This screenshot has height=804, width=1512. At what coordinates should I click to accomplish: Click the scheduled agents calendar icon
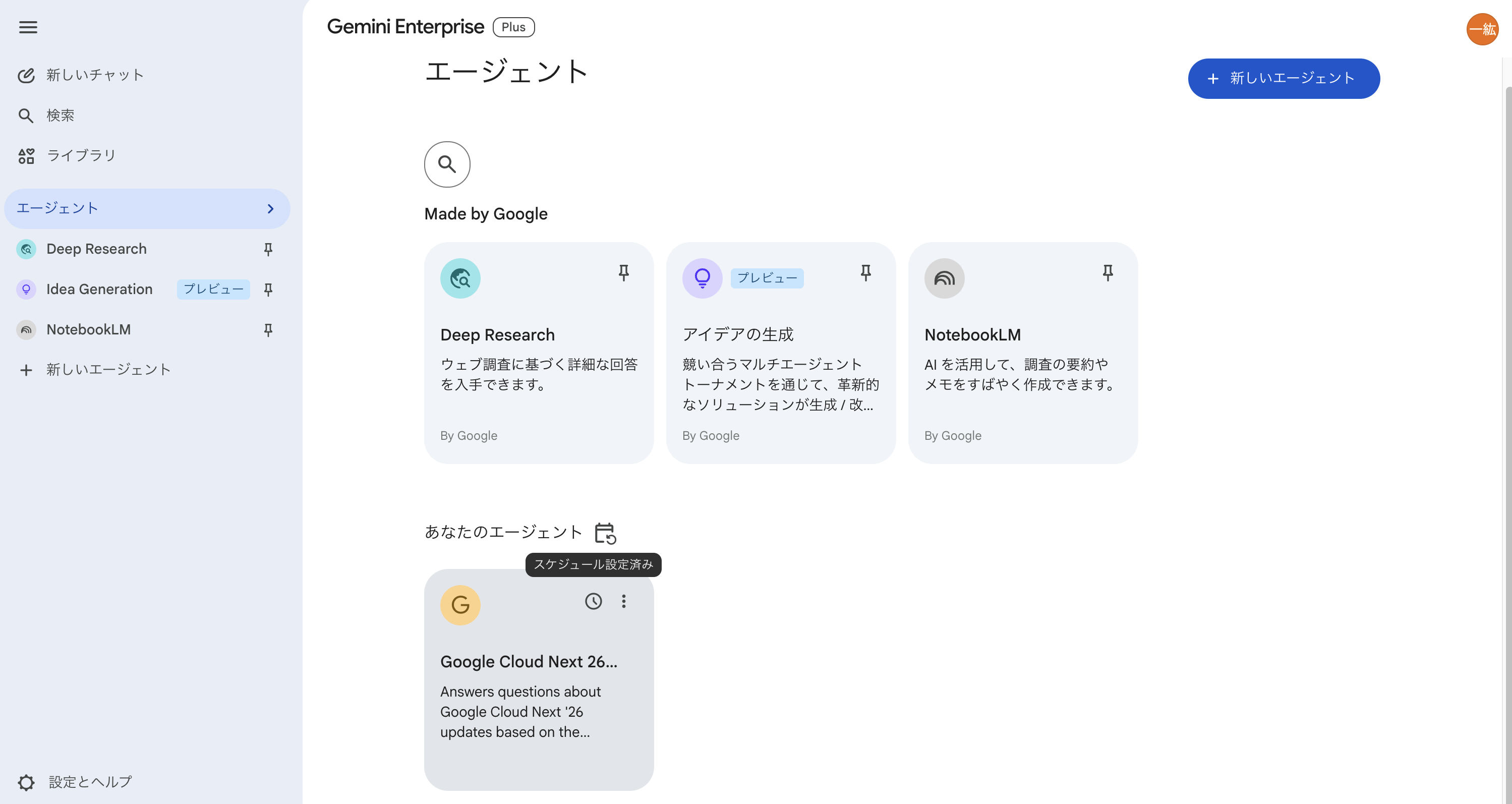[605, 533]
